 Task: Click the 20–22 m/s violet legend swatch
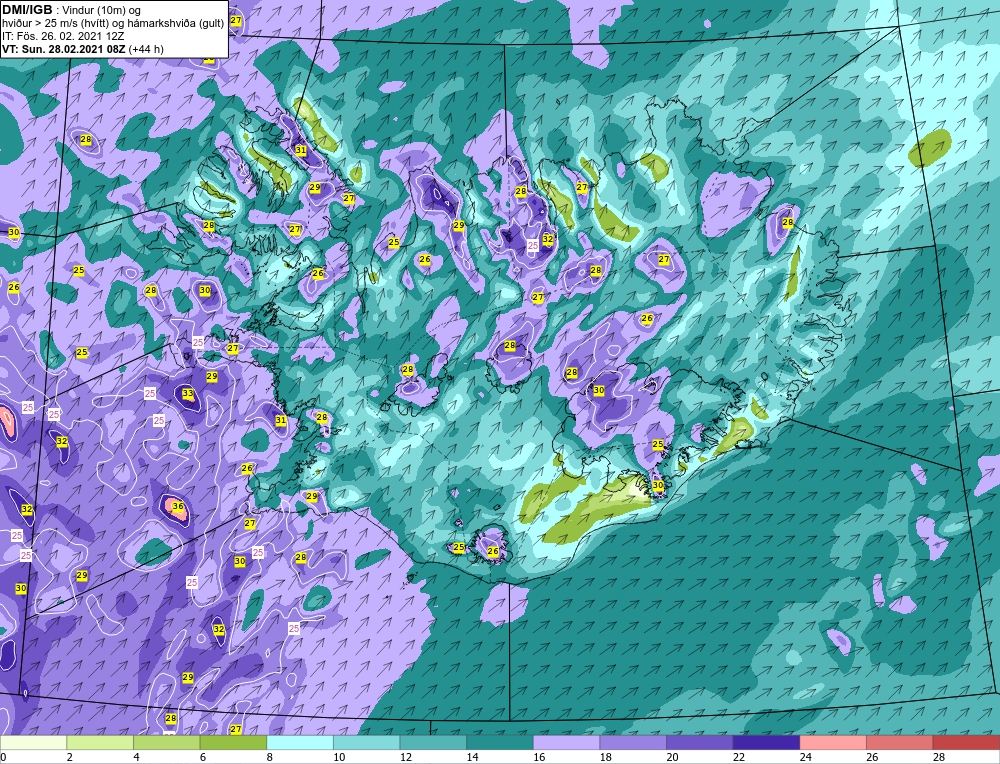coord(700,743)
